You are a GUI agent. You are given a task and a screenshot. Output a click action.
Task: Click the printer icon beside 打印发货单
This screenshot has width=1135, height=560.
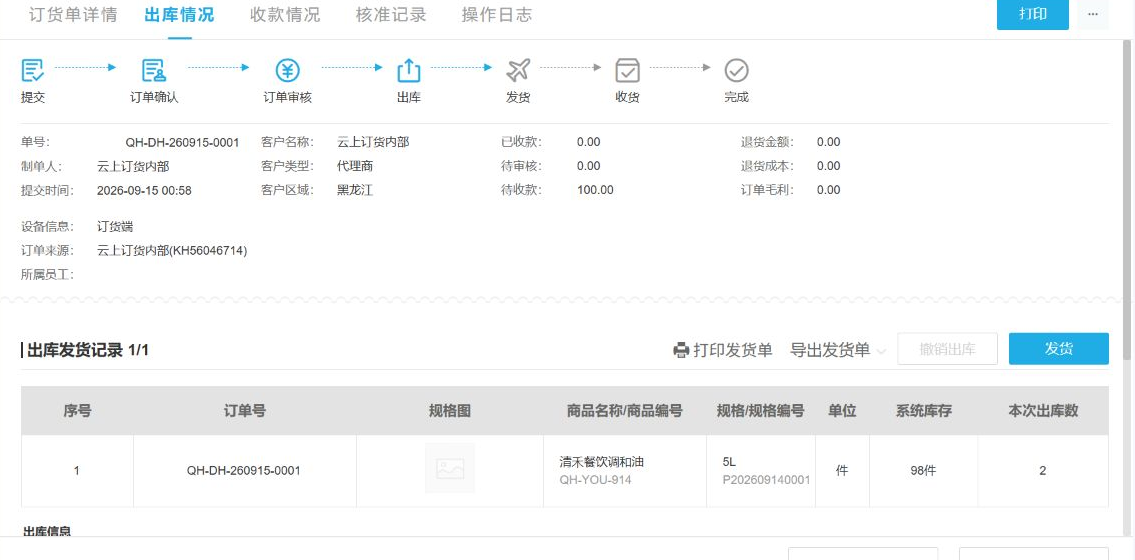coord(680,350)
